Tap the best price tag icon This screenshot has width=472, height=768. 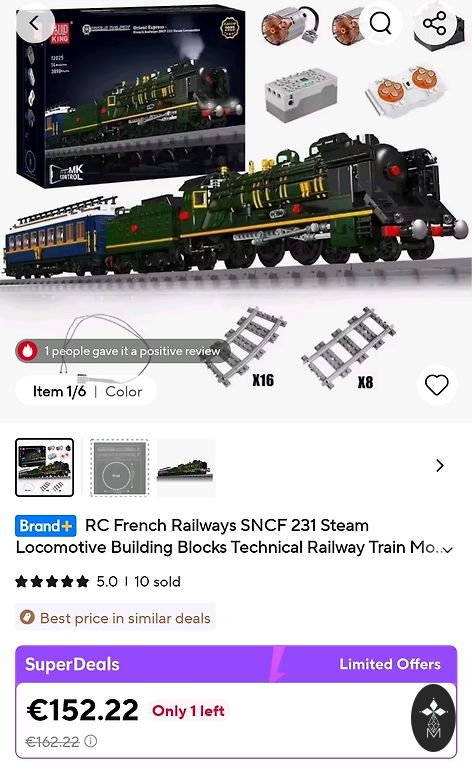click(27, 617)
